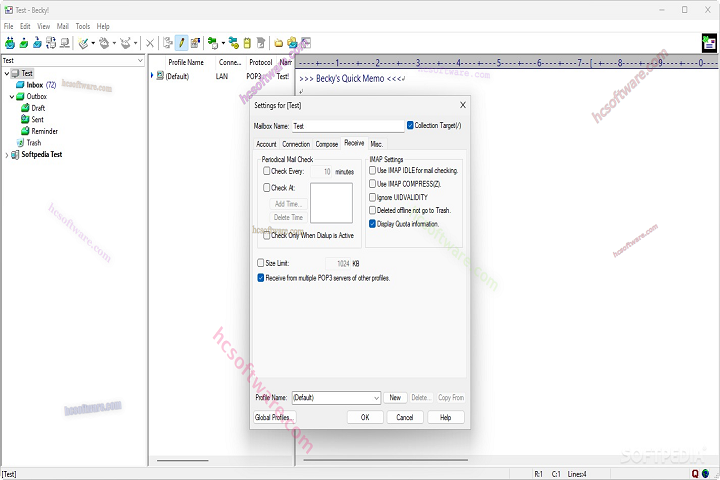Enable Use IMAP IDLE for mail checking
Screen dimensions: 720x480
372,170
